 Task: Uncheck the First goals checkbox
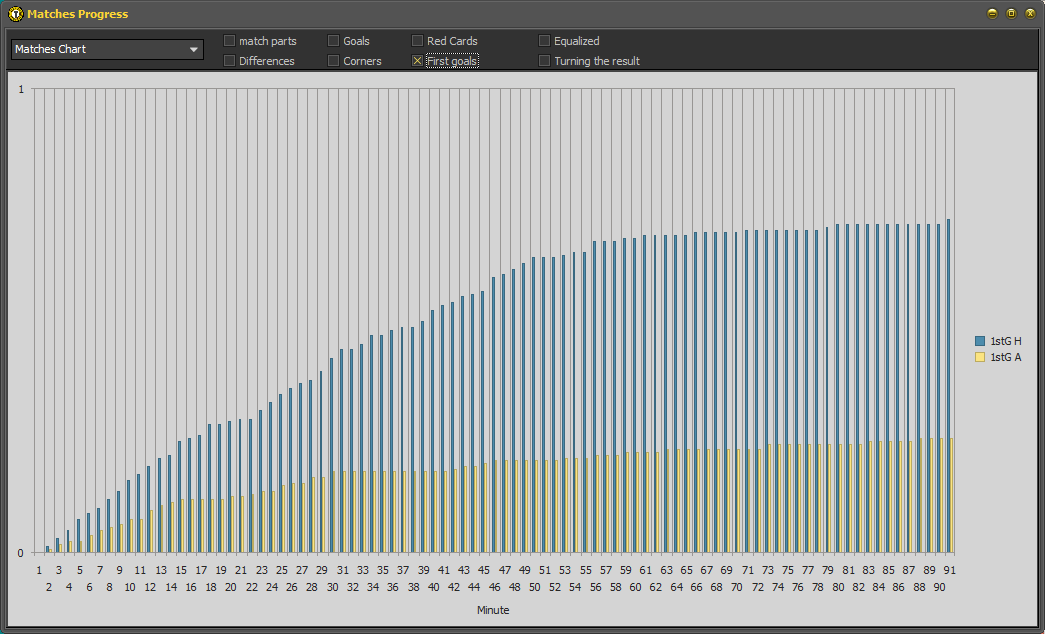418,61
